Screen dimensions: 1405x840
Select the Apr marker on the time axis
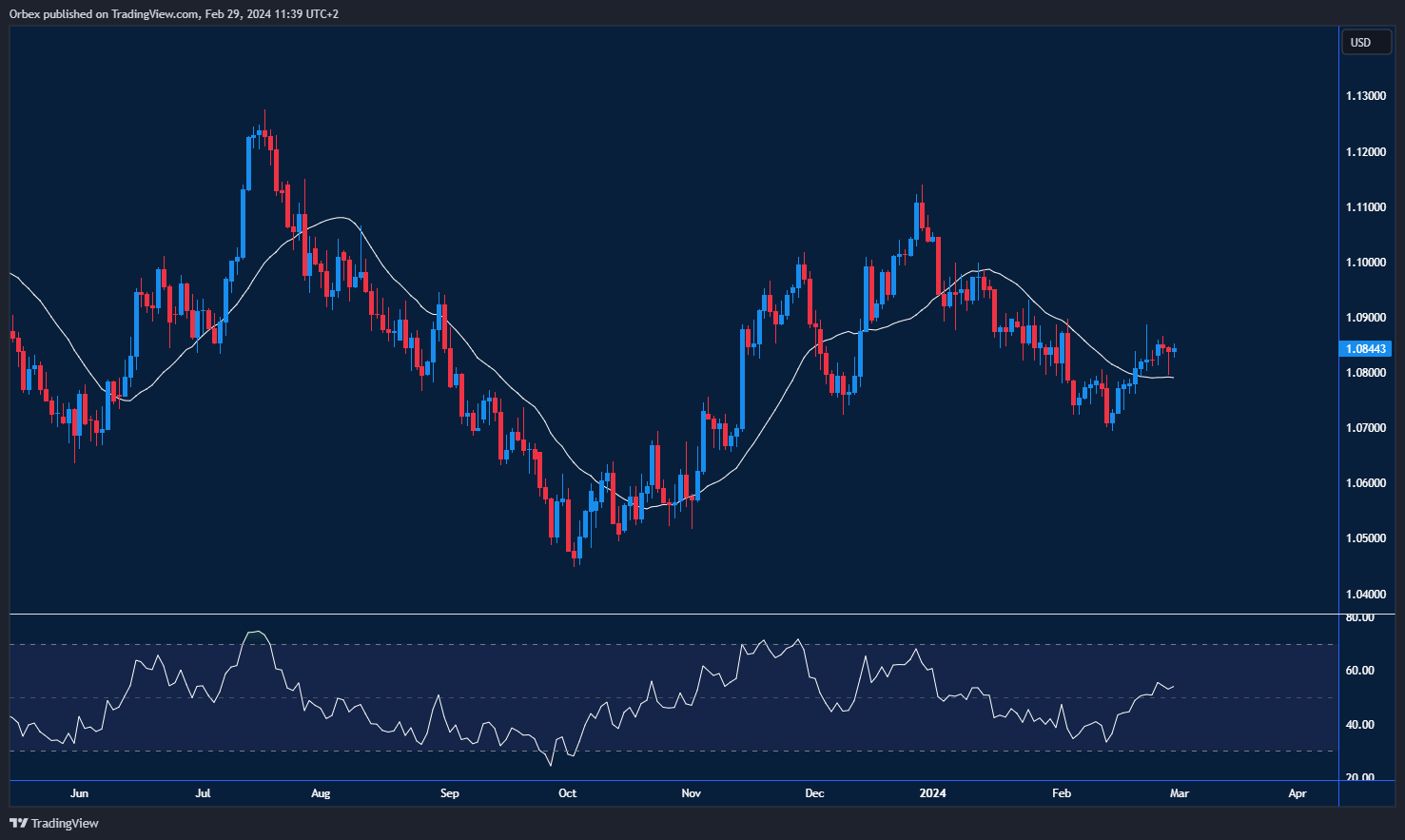tap(1297, 793)
